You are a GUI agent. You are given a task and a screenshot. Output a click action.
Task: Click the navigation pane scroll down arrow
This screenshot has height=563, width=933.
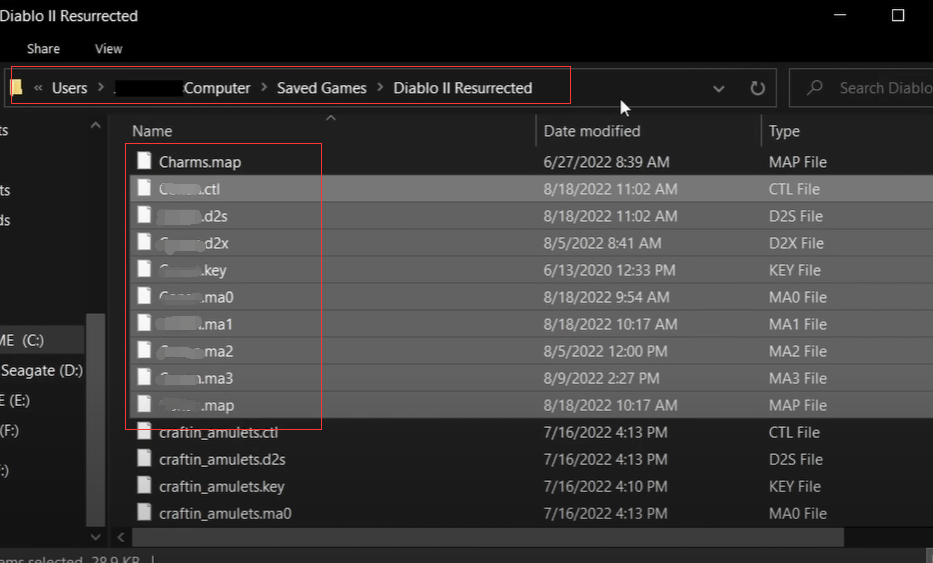tap(95, 537)
